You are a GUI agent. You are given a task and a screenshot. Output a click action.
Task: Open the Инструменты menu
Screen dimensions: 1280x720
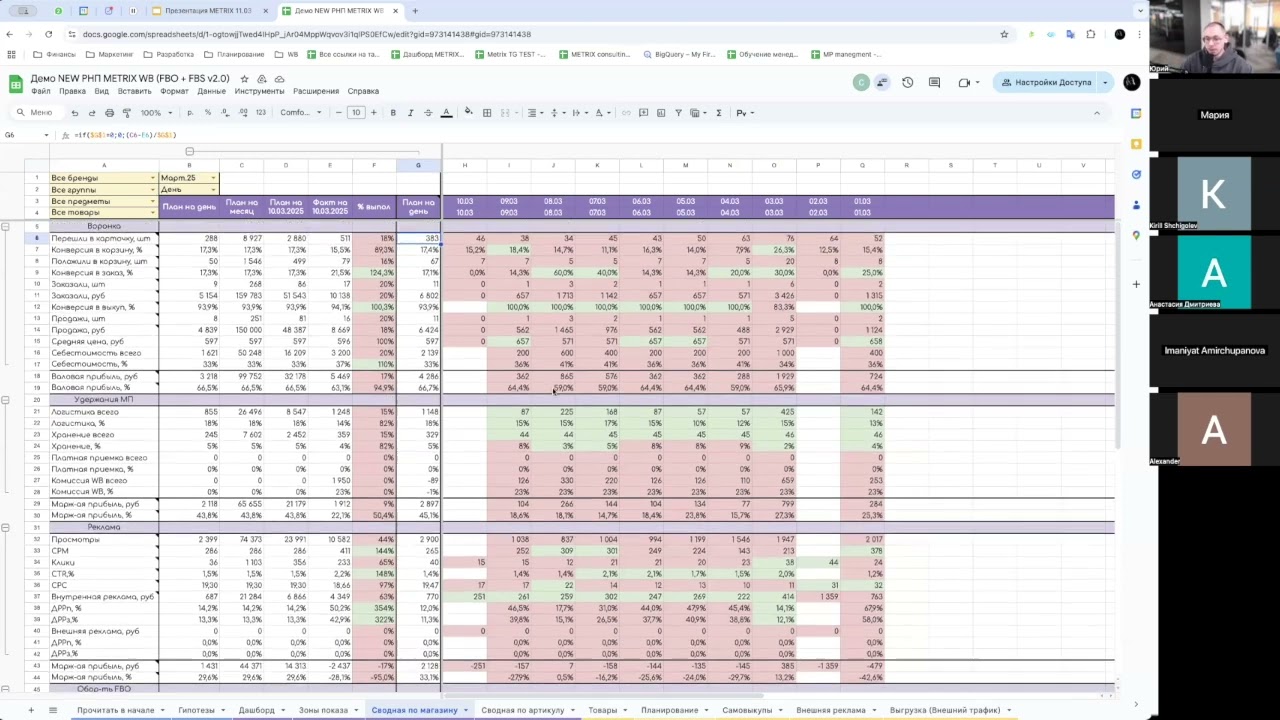[260, 91]
